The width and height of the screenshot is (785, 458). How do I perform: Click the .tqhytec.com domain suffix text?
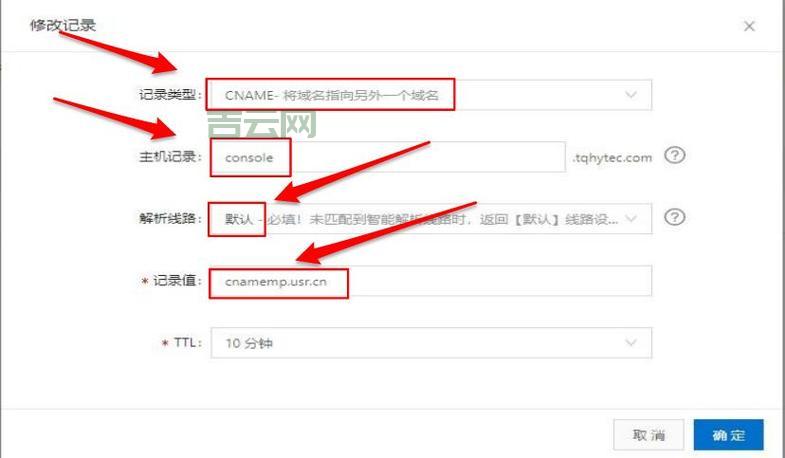click(x=612, y=158)
